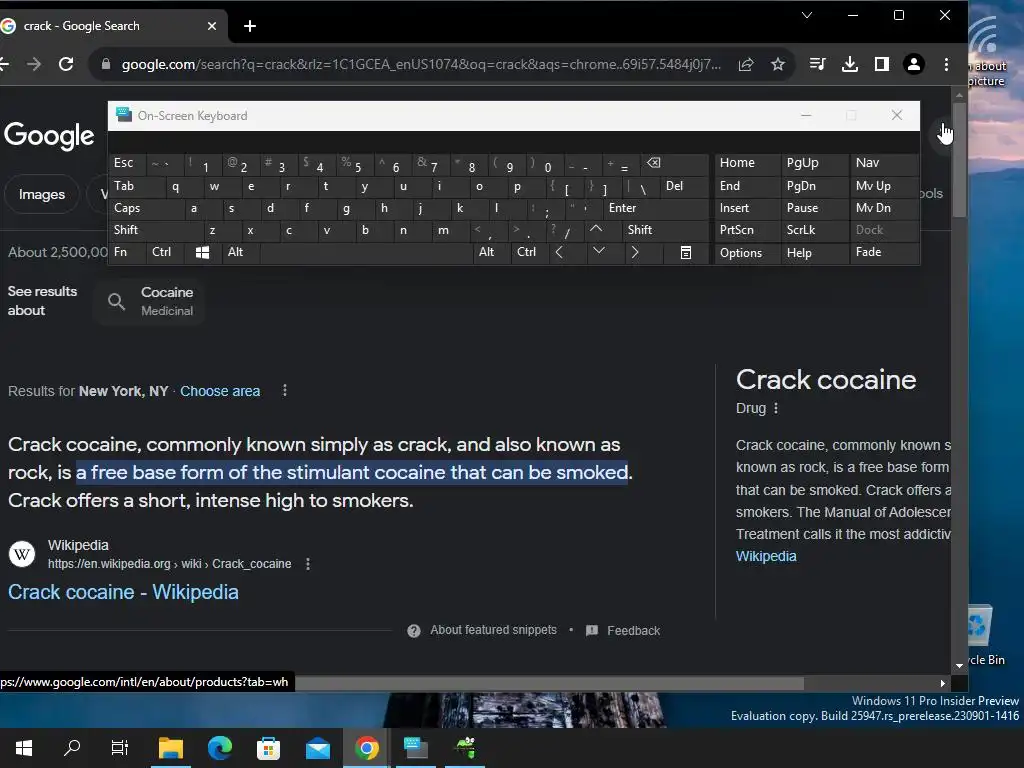The width and height of the screenshot is (1024, 768).
Task: Open Microsoft Edge from taskbar
Action: click(219, 747)
